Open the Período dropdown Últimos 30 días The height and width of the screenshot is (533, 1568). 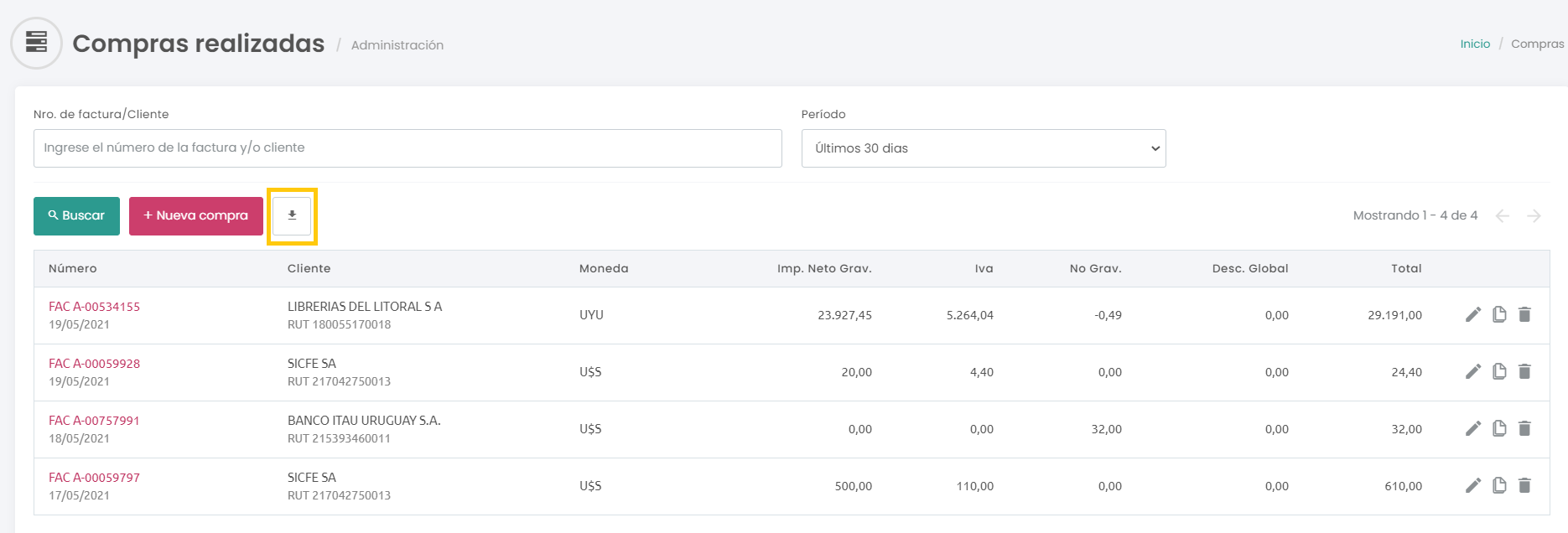(984, 148)
